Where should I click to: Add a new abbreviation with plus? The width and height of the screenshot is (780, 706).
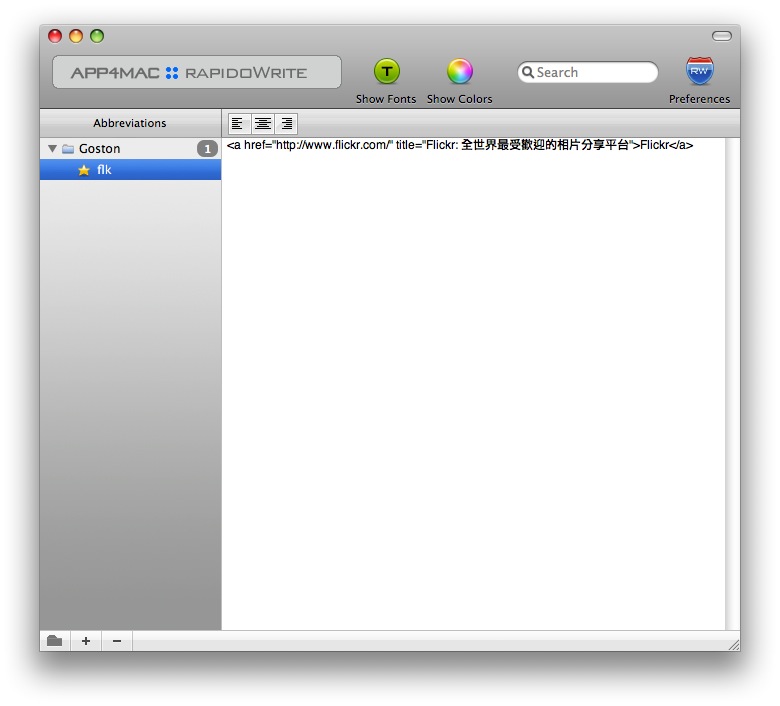(86, 641)
